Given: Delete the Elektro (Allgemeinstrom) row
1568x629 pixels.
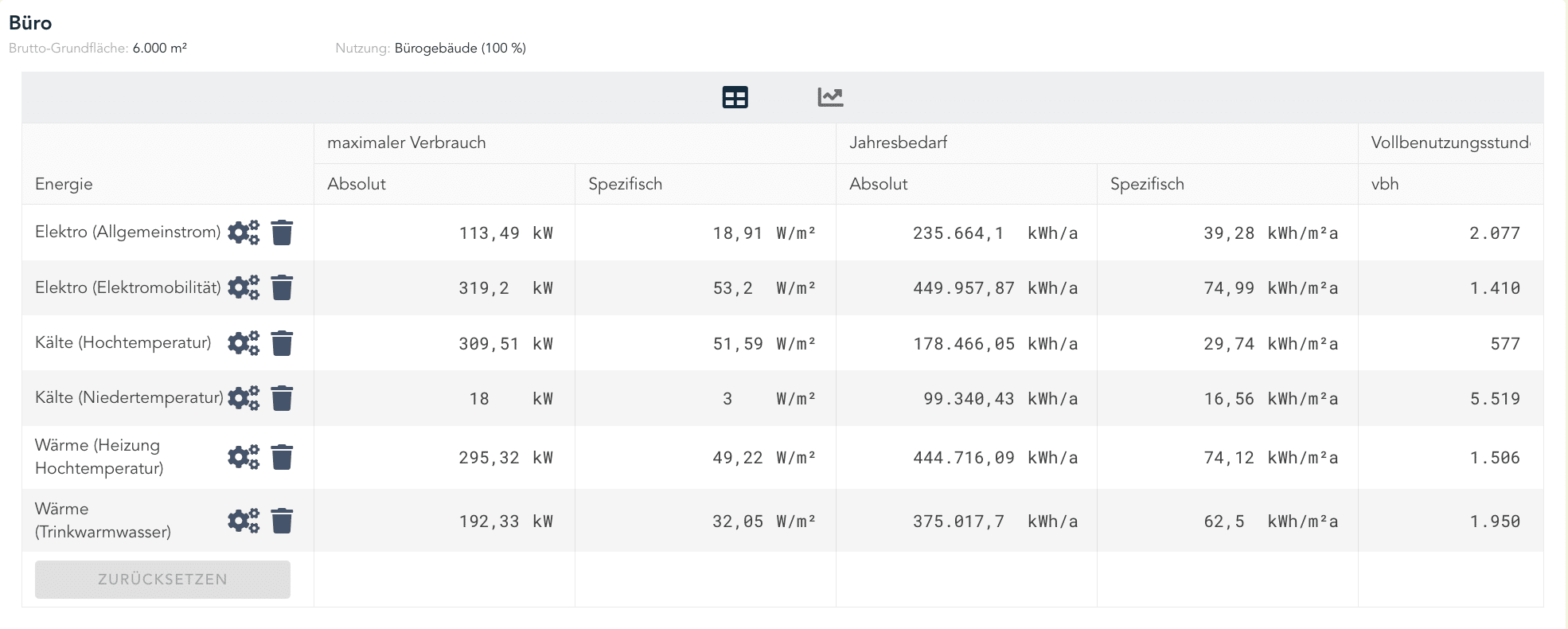Looking at the screenshot, I should pos(282,232).
